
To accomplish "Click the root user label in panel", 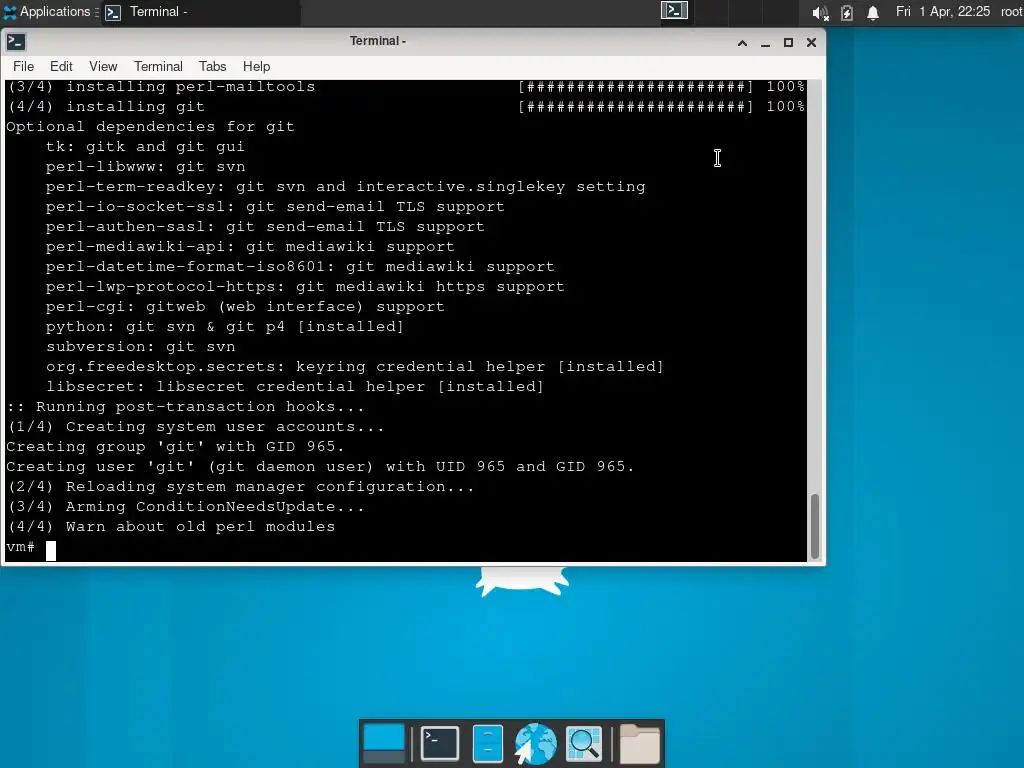I will (x=1011, y=12).
